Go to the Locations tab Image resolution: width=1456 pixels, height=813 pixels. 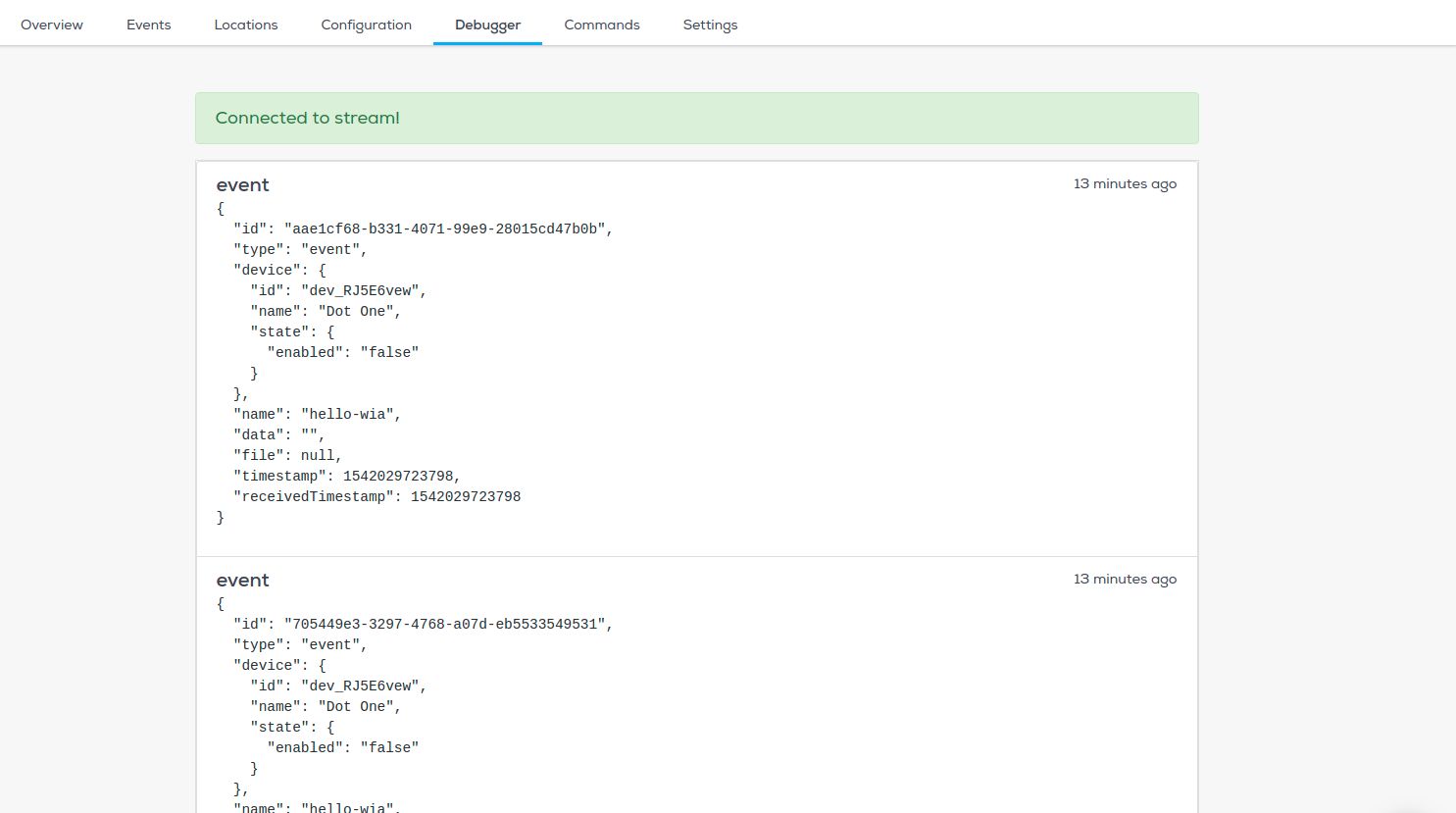pyautogui.click(x=246, y=25)
